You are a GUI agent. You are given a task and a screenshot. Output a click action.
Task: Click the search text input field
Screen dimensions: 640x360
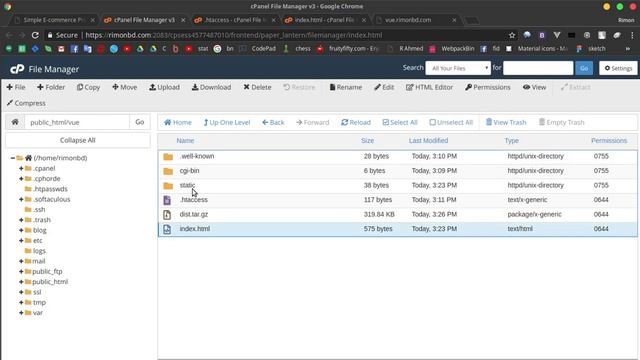(538, 68)
